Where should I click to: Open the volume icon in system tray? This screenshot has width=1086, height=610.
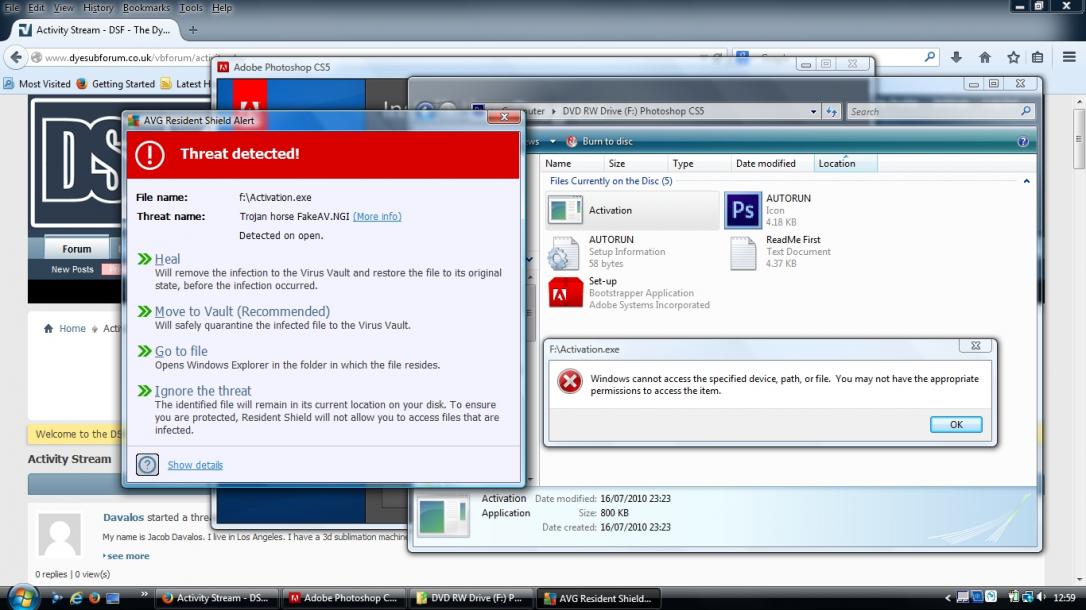[x=1041, y=597]
